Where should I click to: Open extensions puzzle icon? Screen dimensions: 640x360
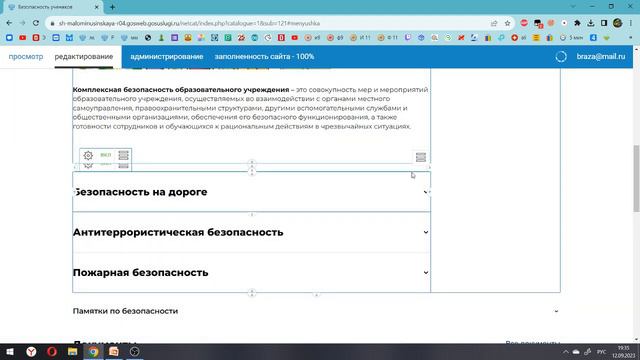tap(577, 23)
